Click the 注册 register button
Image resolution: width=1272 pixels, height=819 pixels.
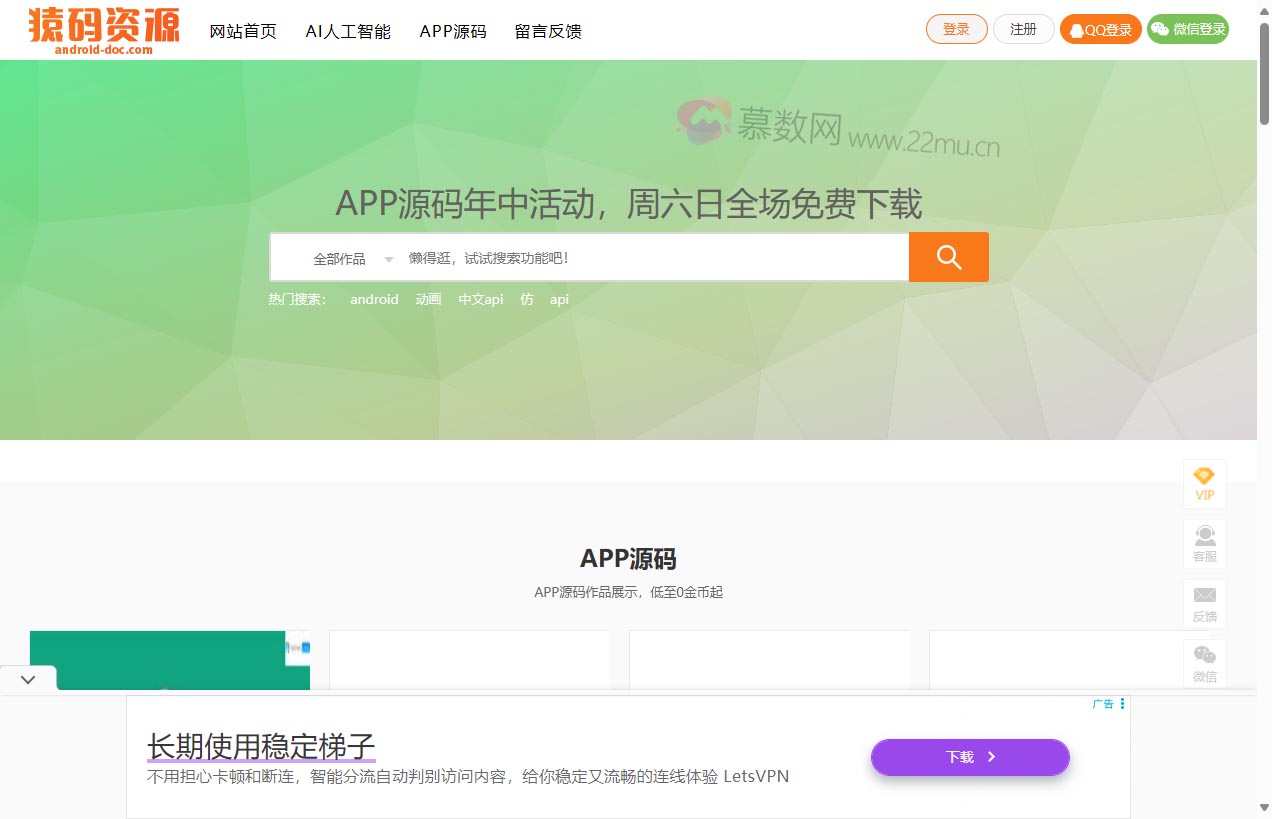1023,30
